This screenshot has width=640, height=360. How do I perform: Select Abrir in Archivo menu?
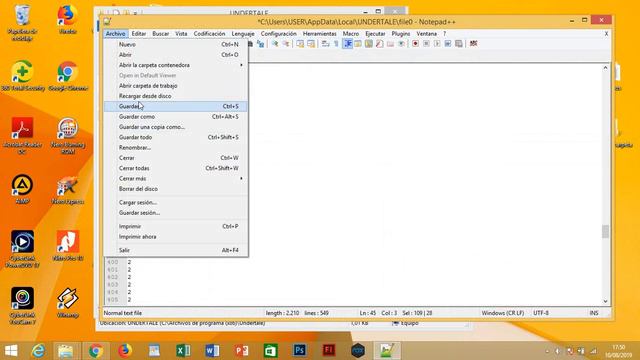pyautogui.click(x=176, y=55)
